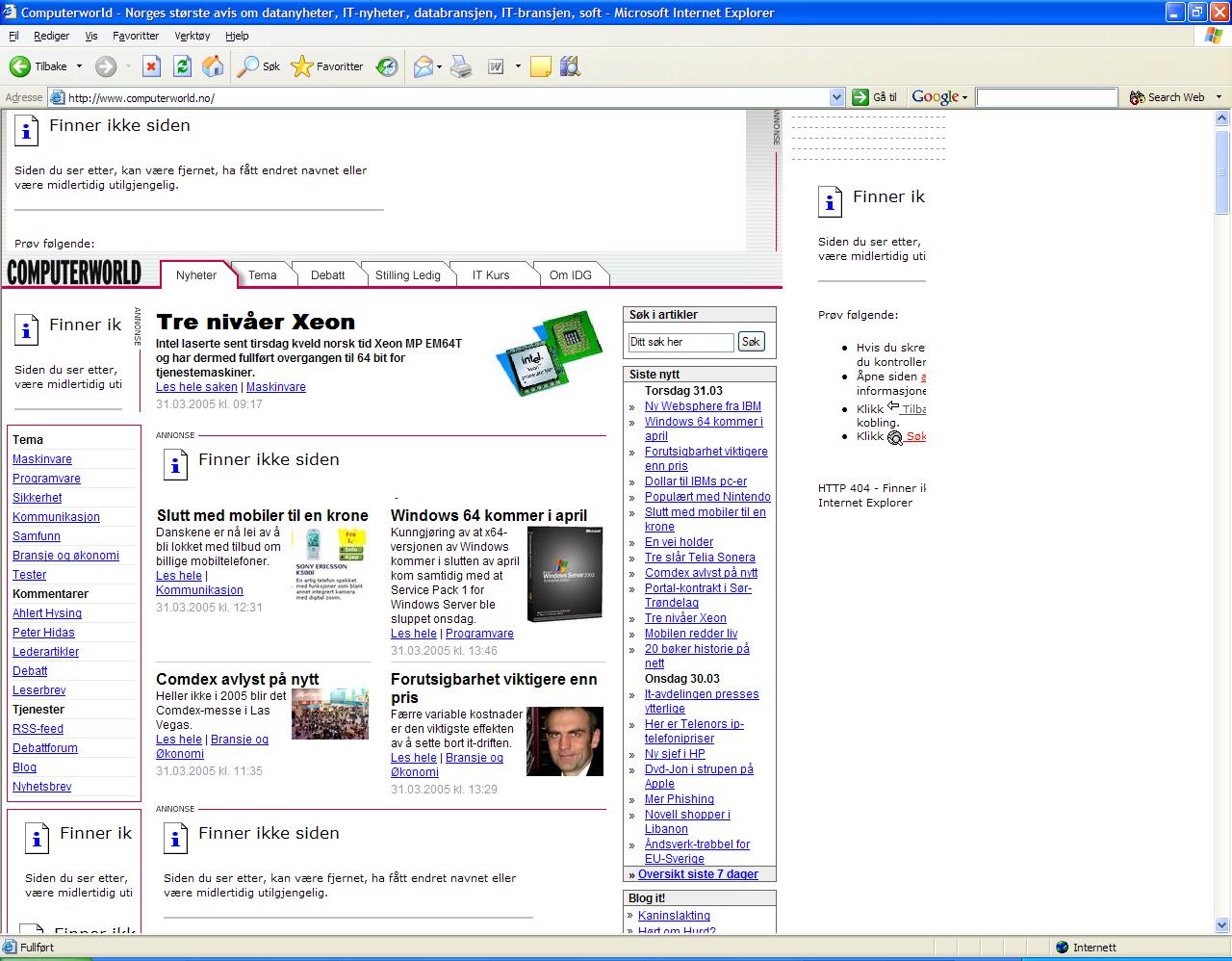The height and width of the screenshot is (961, 1232).
Task: Click the page icon in the address bar
Action: click(57, 97)
